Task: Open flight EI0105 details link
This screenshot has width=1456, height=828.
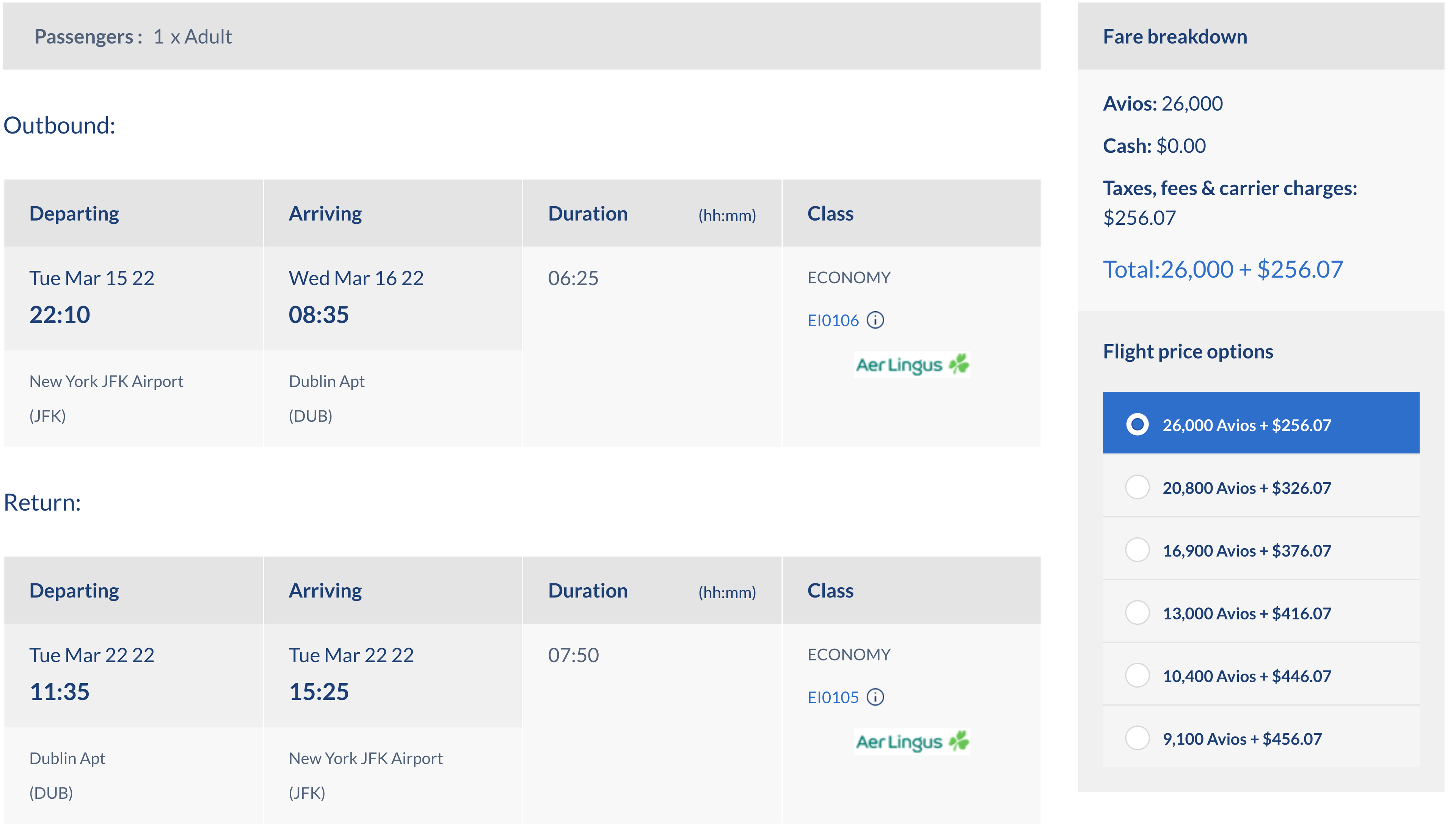Action: (833, 698)
